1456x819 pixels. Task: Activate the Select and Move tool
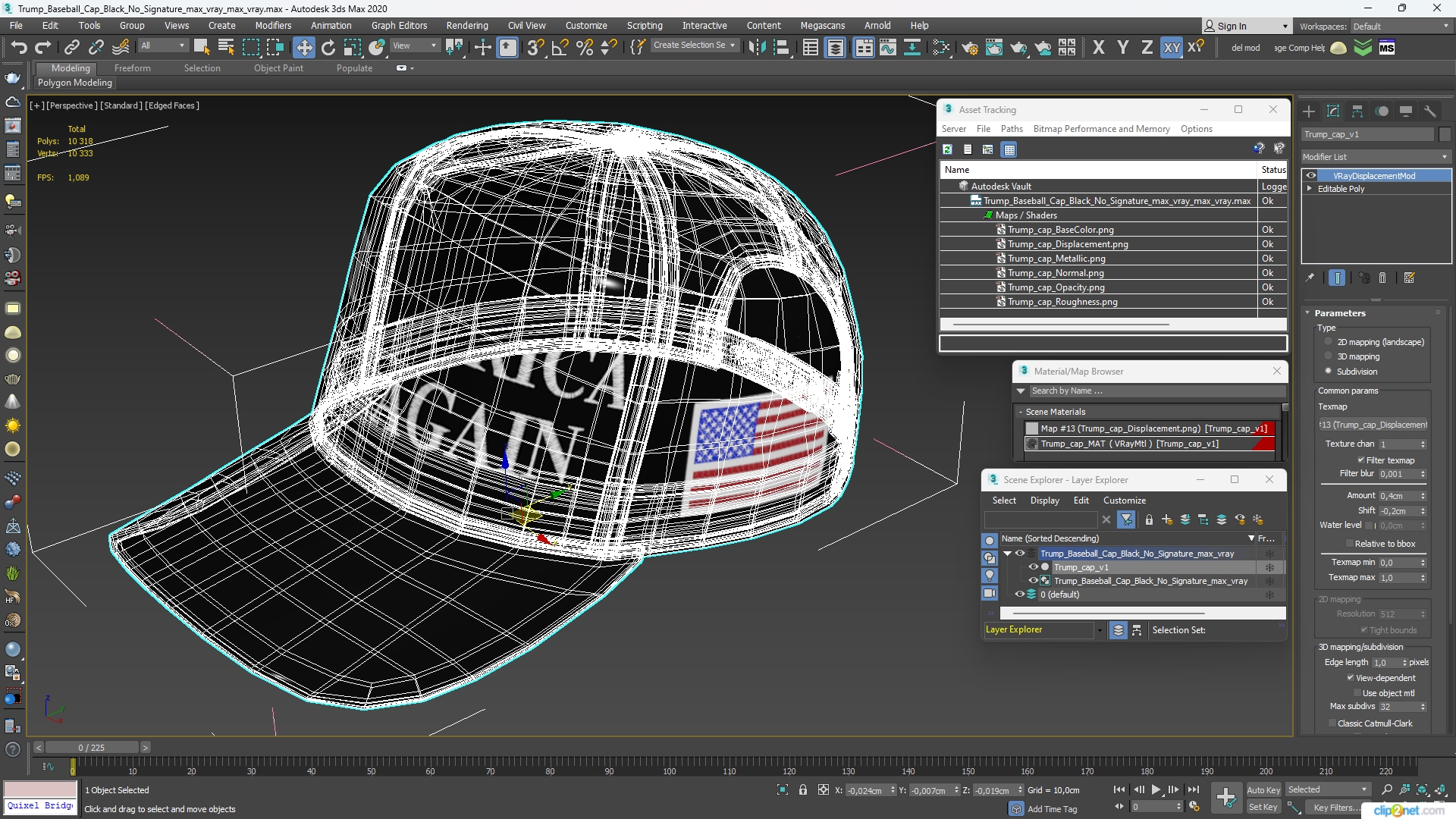tap(304, 48)
